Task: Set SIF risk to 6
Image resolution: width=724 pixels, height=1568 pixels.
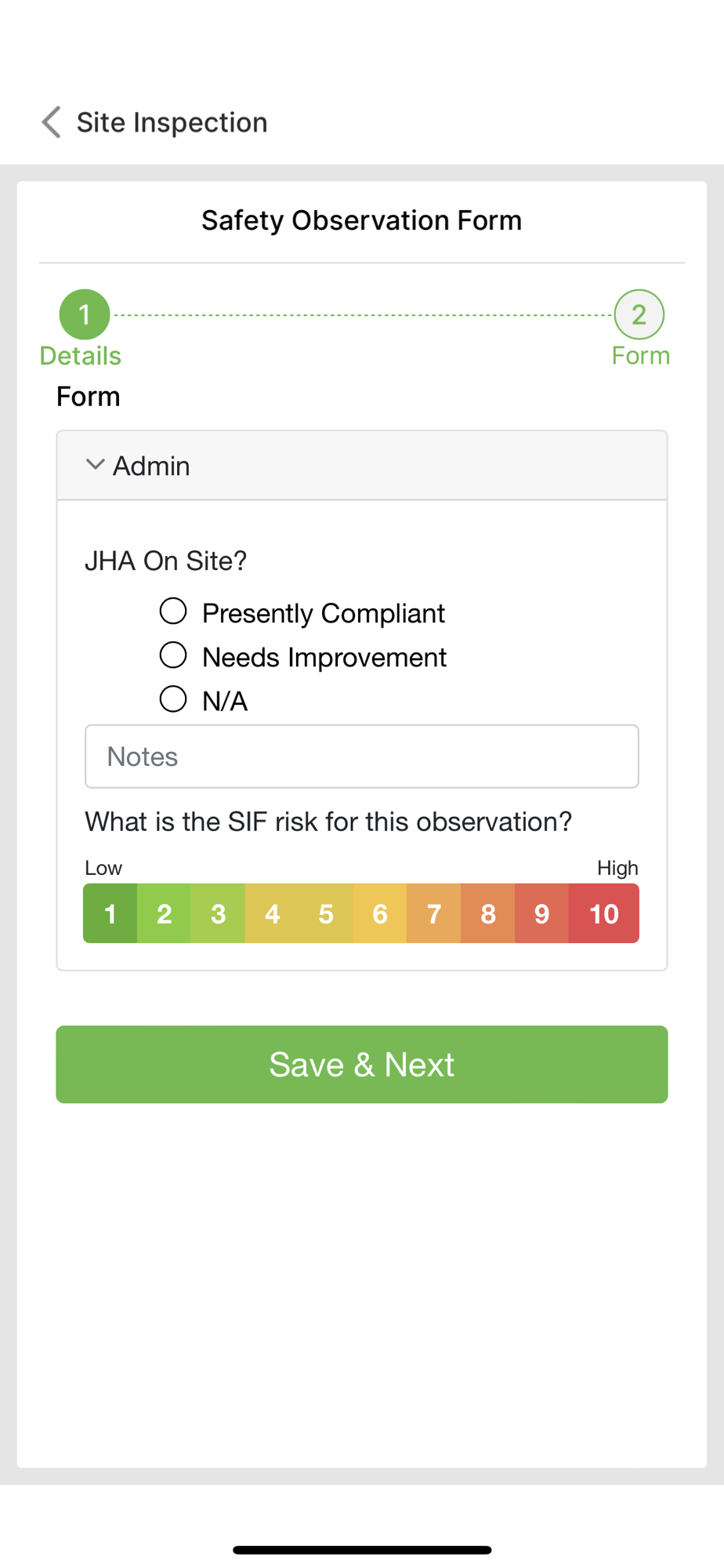Action: pyautogui.click(x=380, y=913)
